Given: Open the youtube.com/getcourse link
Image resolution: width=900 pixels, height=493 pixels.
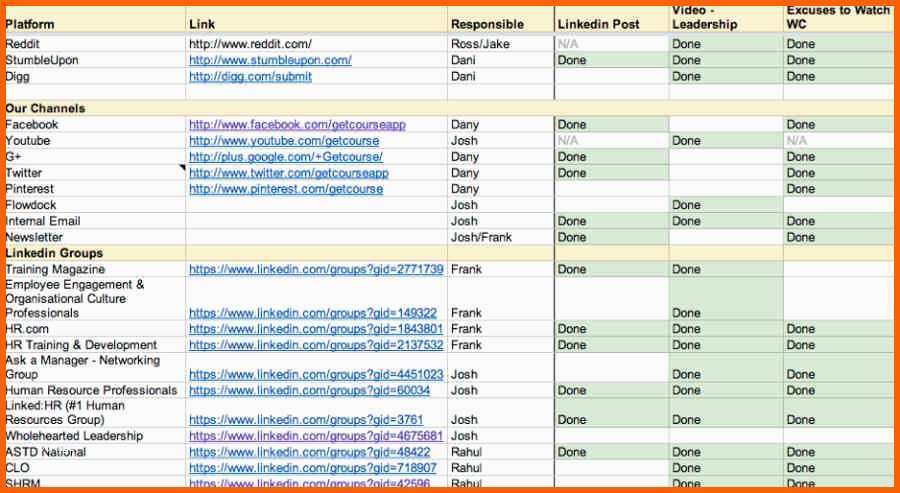Looking at the screenshot, I should click(x=284, y=141).
